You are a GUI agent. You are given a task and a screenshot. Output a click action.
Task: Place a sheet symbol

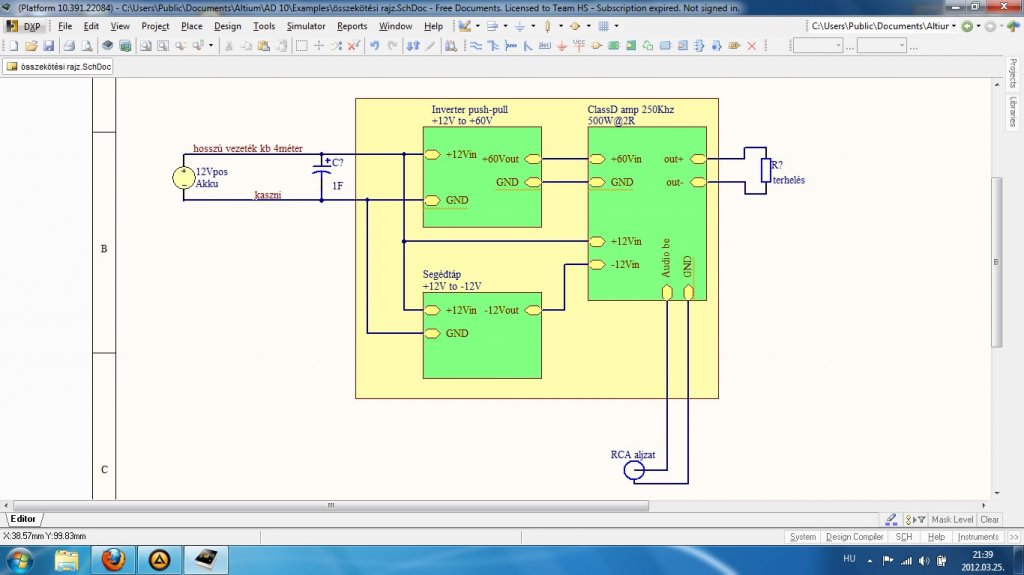point(613,46)
